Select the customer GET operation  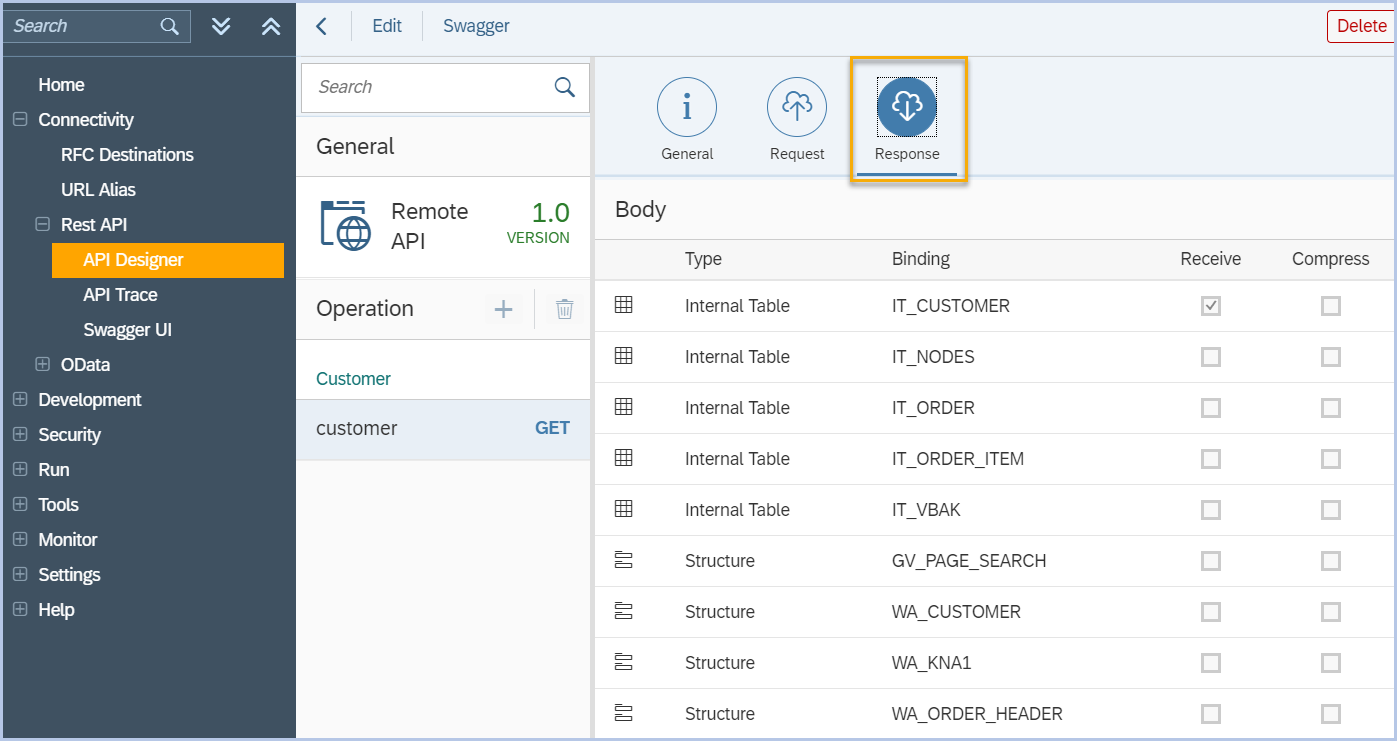click(x=443, y=428)
